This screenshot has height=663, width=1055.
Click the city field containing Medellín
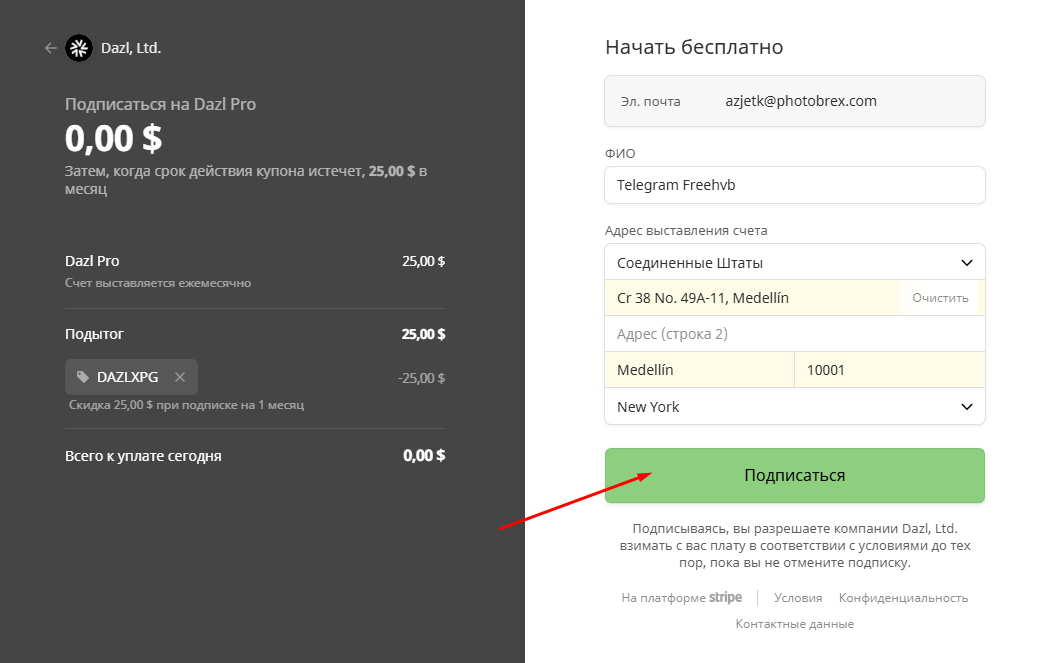[x=699, y=370]
